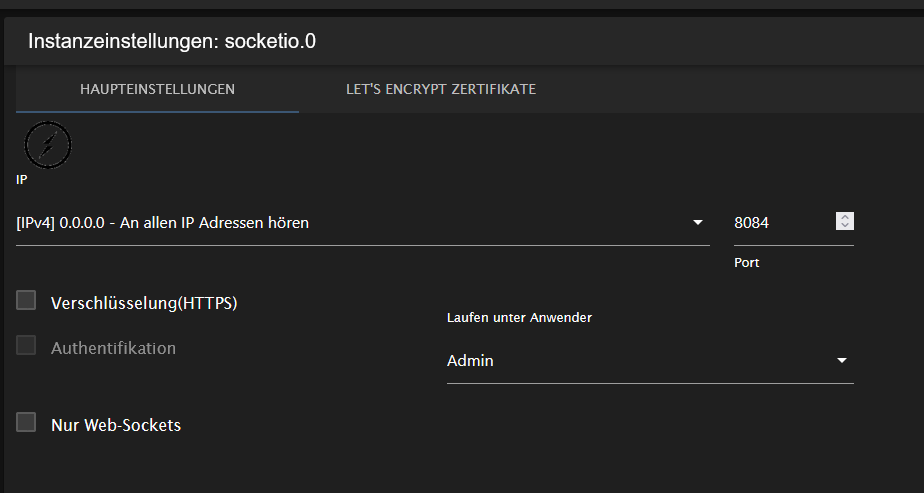The image size is (924, 493).
Task: Click the socket.io lightning logo icon
Action: (x=48, y=146)
